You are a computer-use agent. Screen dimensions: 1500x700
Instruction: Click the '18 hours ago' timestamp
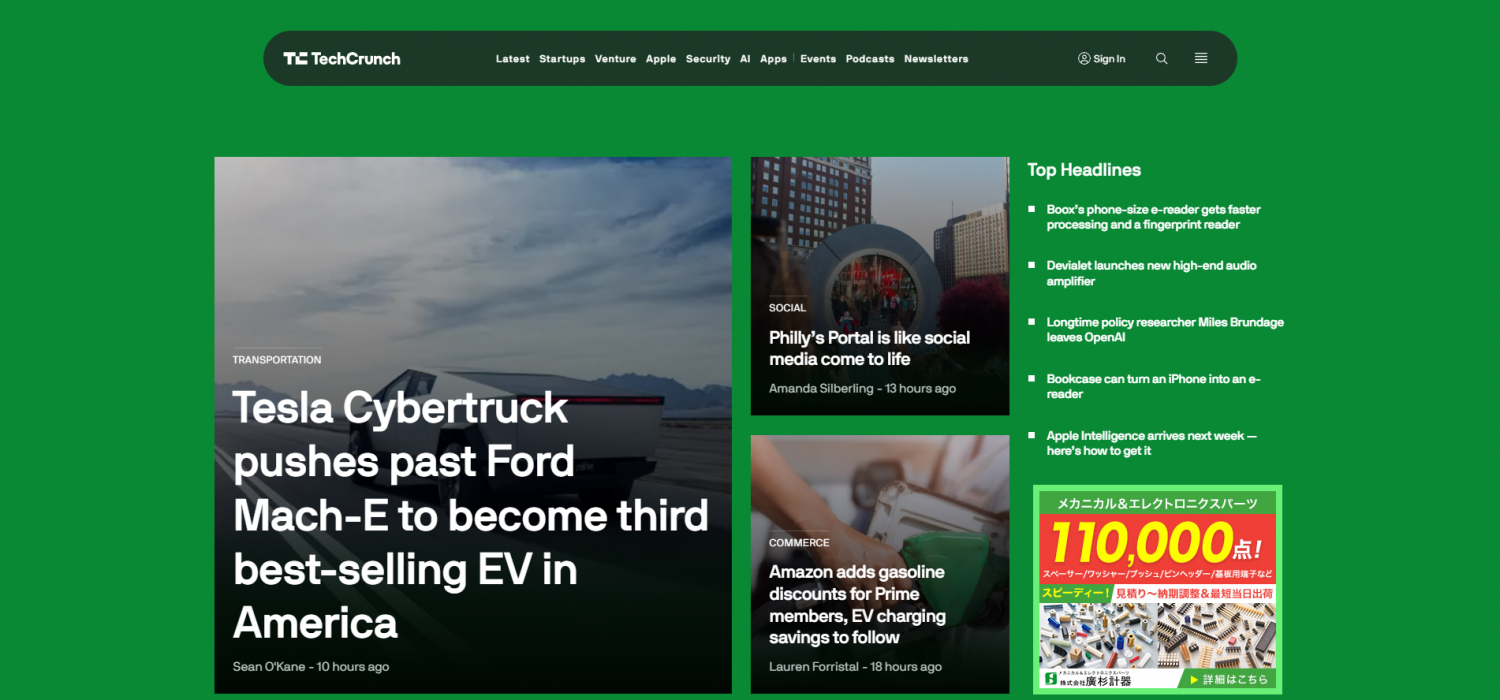pos(906,667)
